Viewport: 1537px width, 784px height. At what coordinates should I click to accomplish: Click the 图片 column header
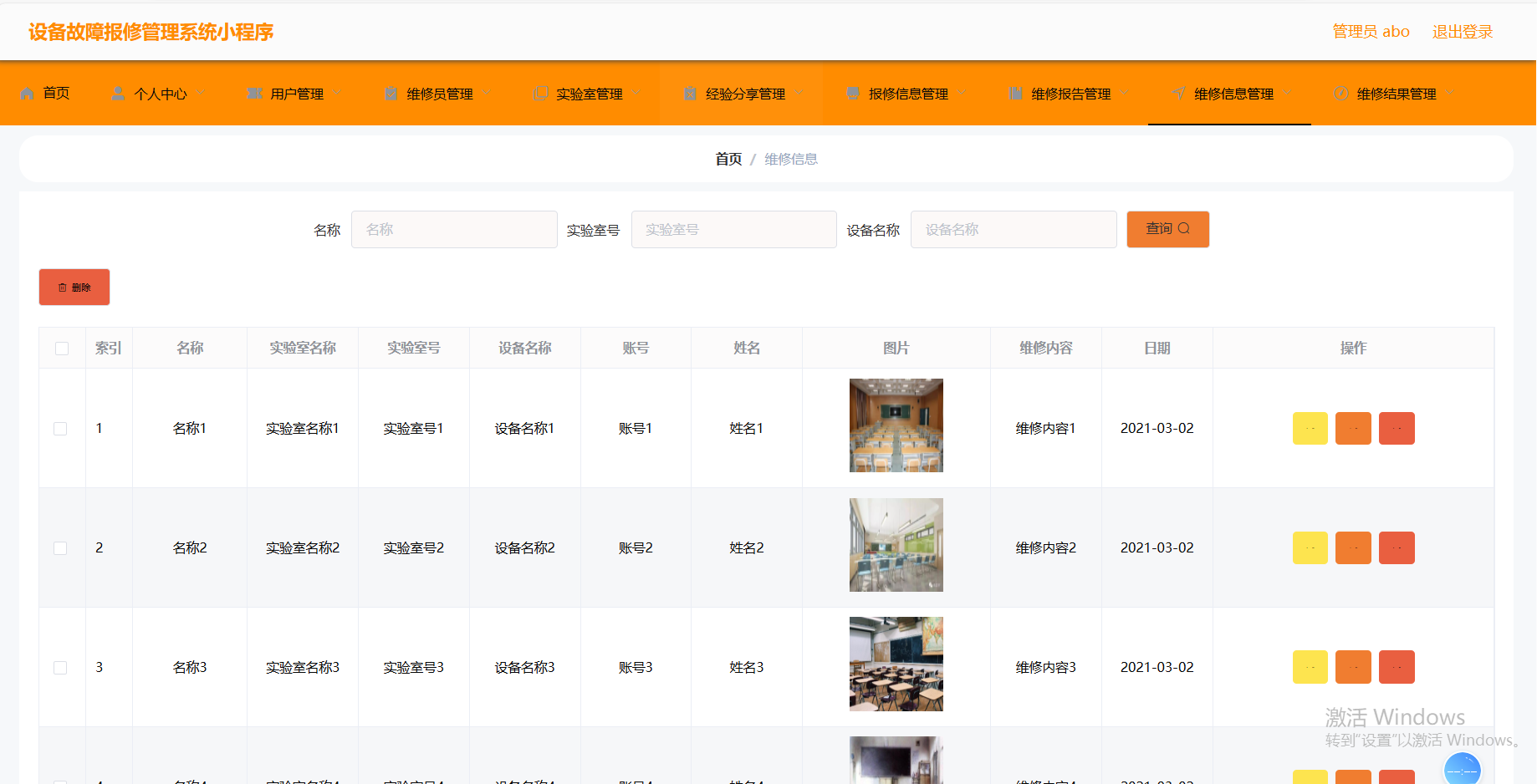896,348
